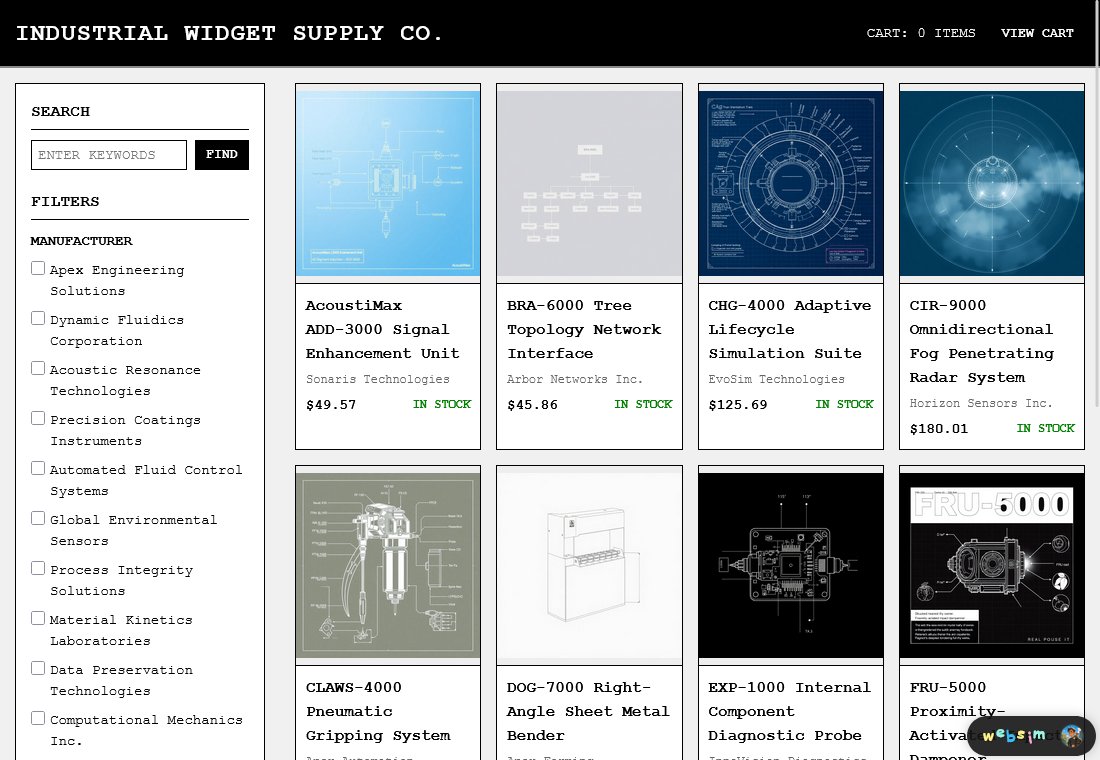Enable the Dynamic Fluidics Corporation filter
This screenshot has width=1100, height=760.
38,318
